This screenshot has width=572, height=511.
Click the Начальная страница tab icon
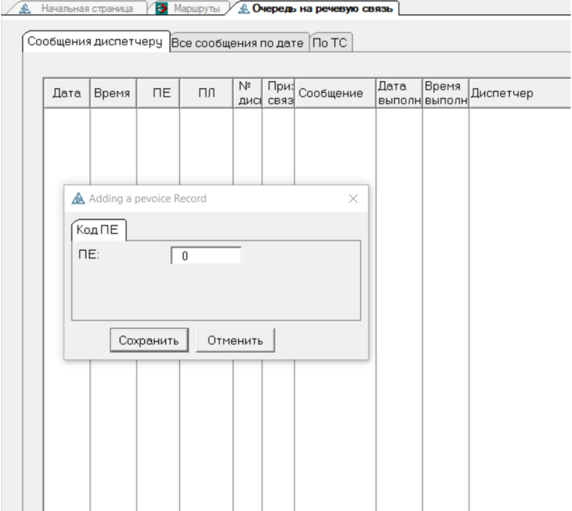(25, 9)
